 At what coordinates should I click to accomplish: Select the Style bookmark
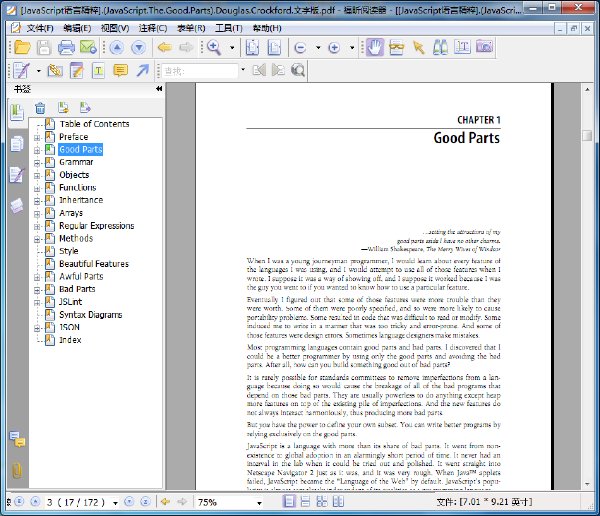click(x=68, y=251)
